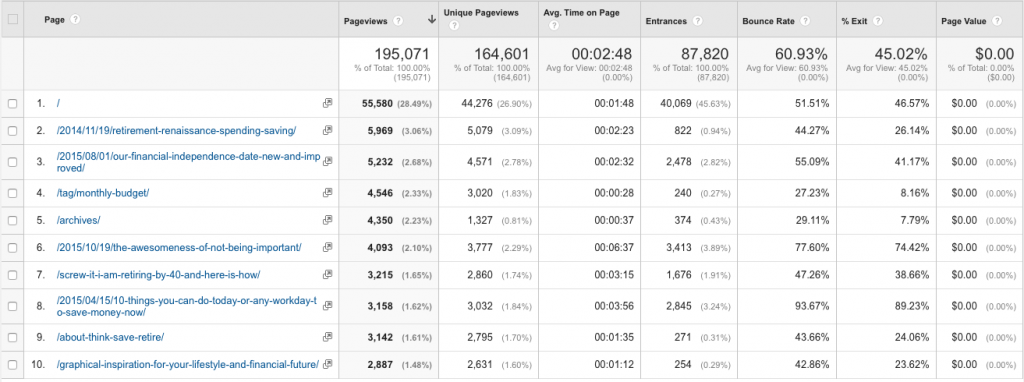Click the open-page icon for the-awesomeness-of-not-being-important
Viewport: 1024px width, 382px height.
point(327,247)
